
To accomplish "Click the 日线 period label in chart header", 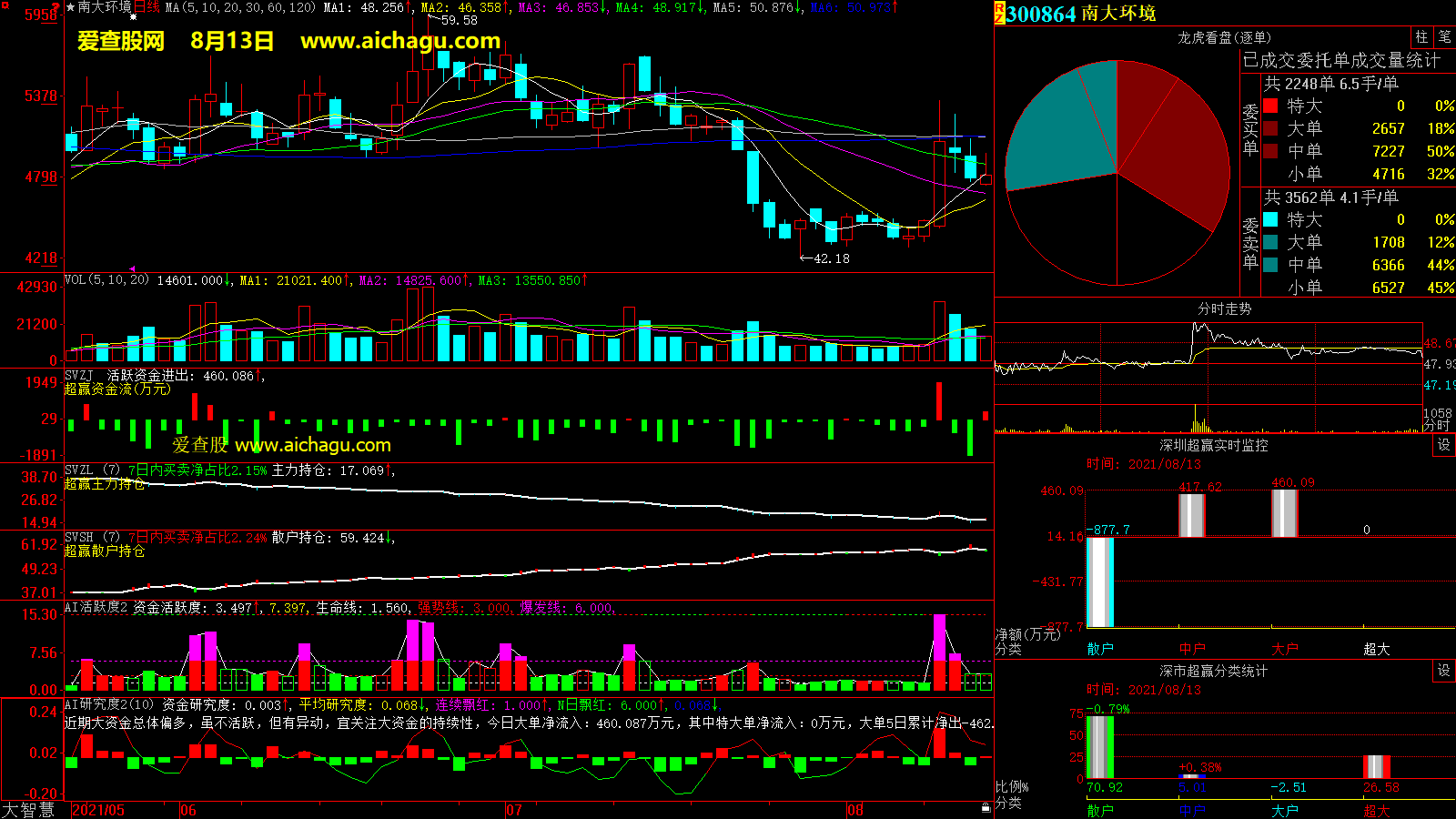I will [x=147, y=7].
